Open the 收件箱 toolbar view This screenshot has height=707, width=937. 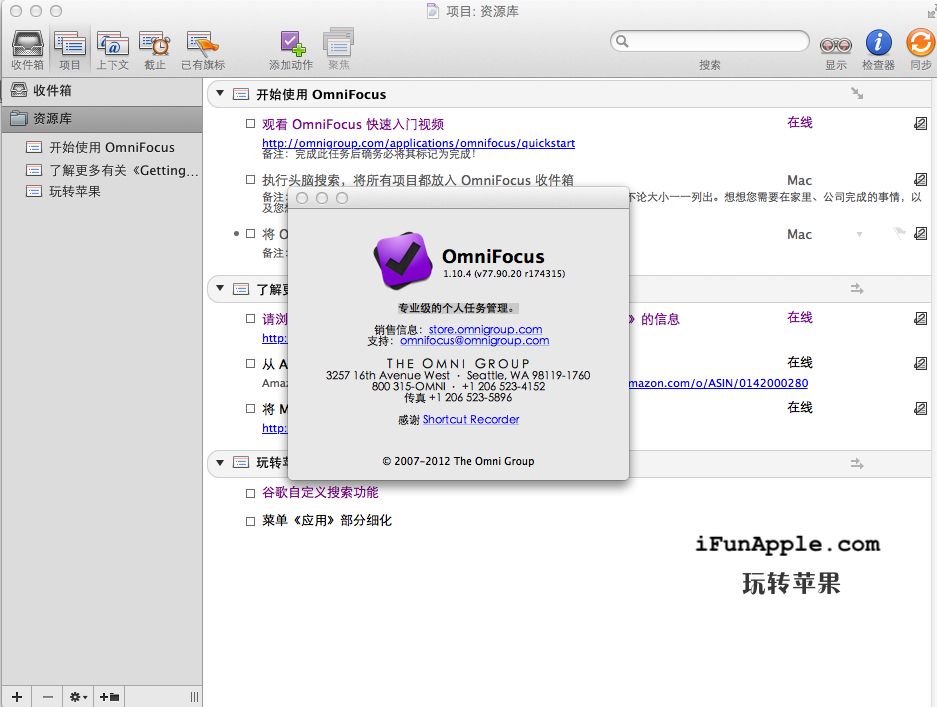(27, 50)
